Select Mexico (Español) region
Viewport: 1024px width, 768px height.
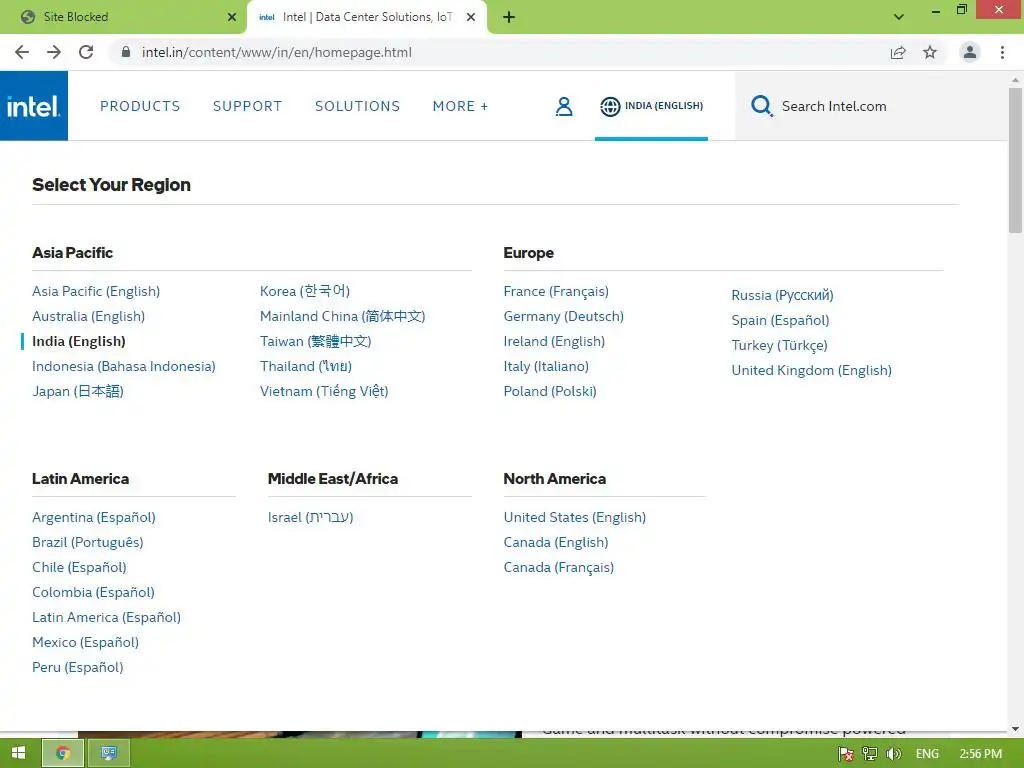tap(86, 642)
